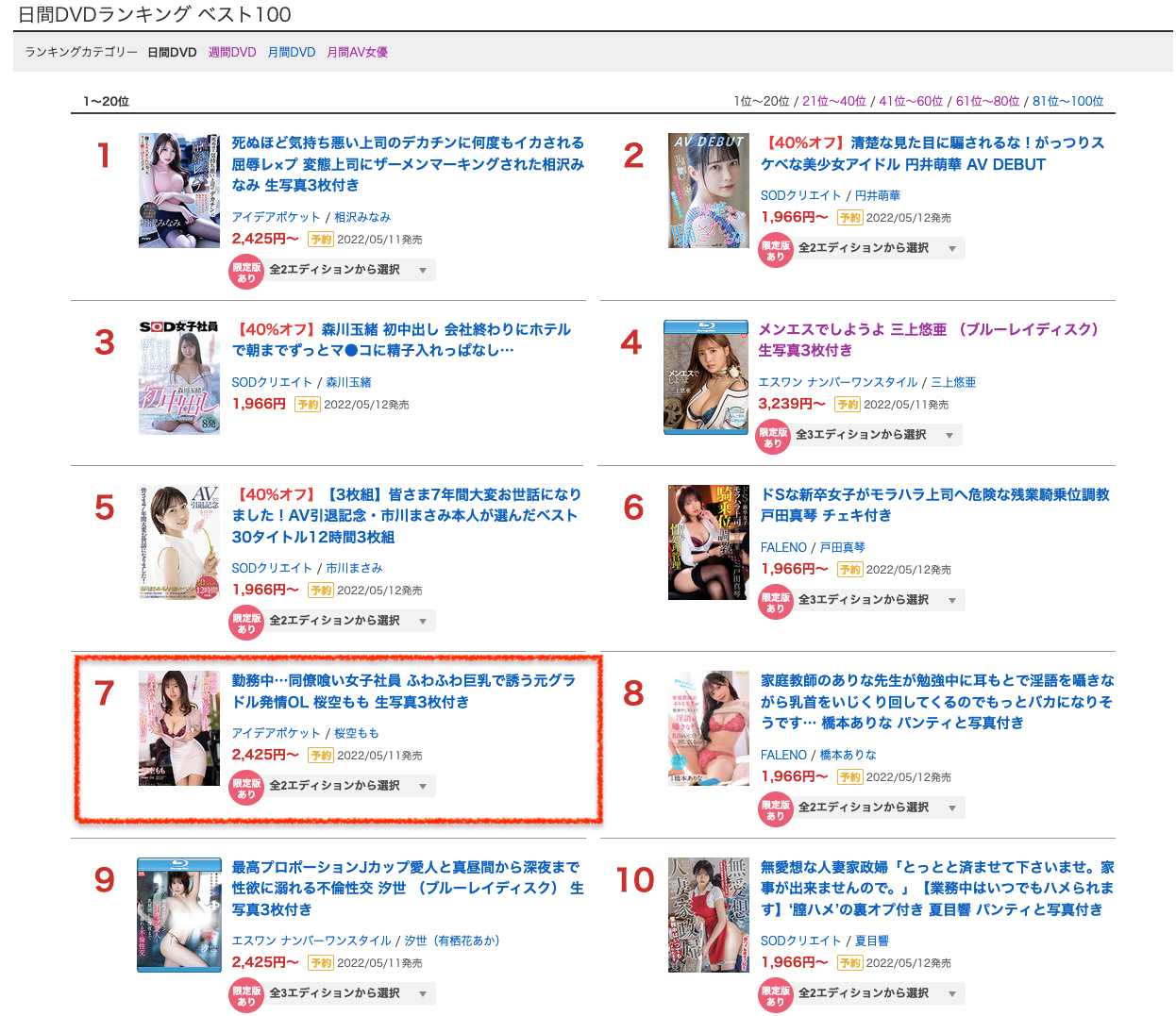Jump to the 81位〜100位 ranking page

[1068, 101]
